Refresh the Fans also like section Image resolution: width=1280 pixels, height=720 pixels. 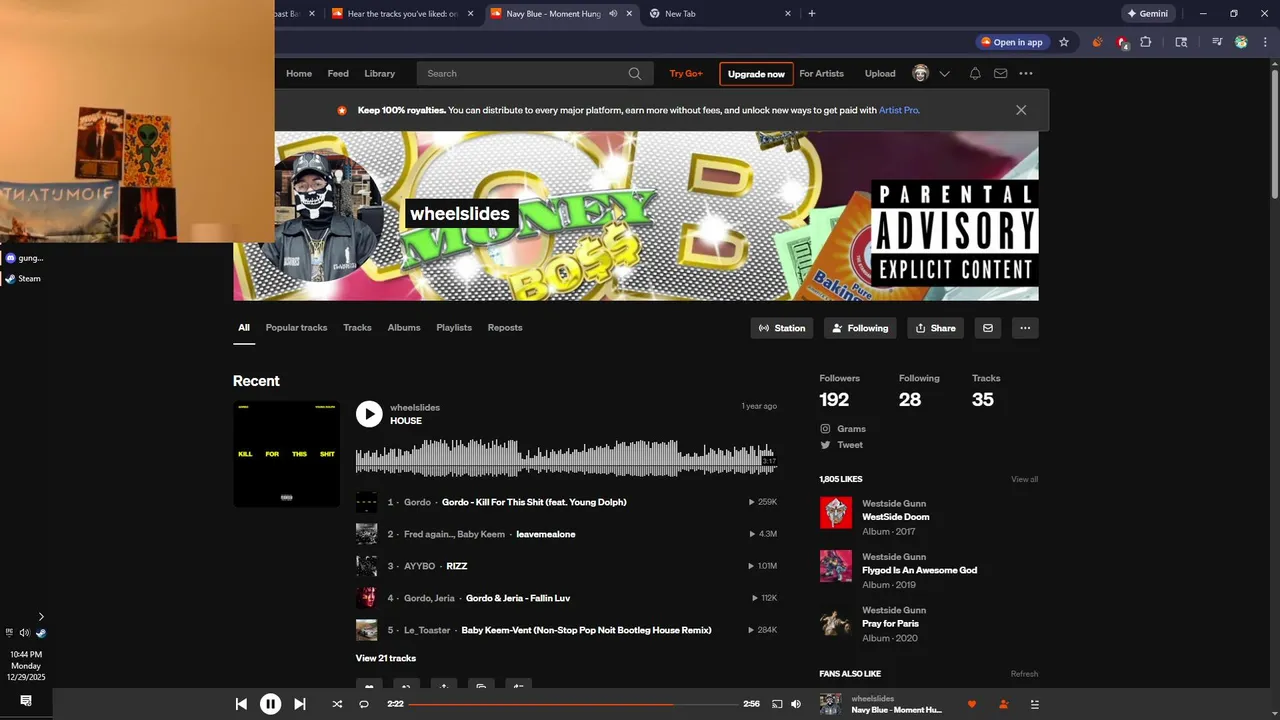1024,674
